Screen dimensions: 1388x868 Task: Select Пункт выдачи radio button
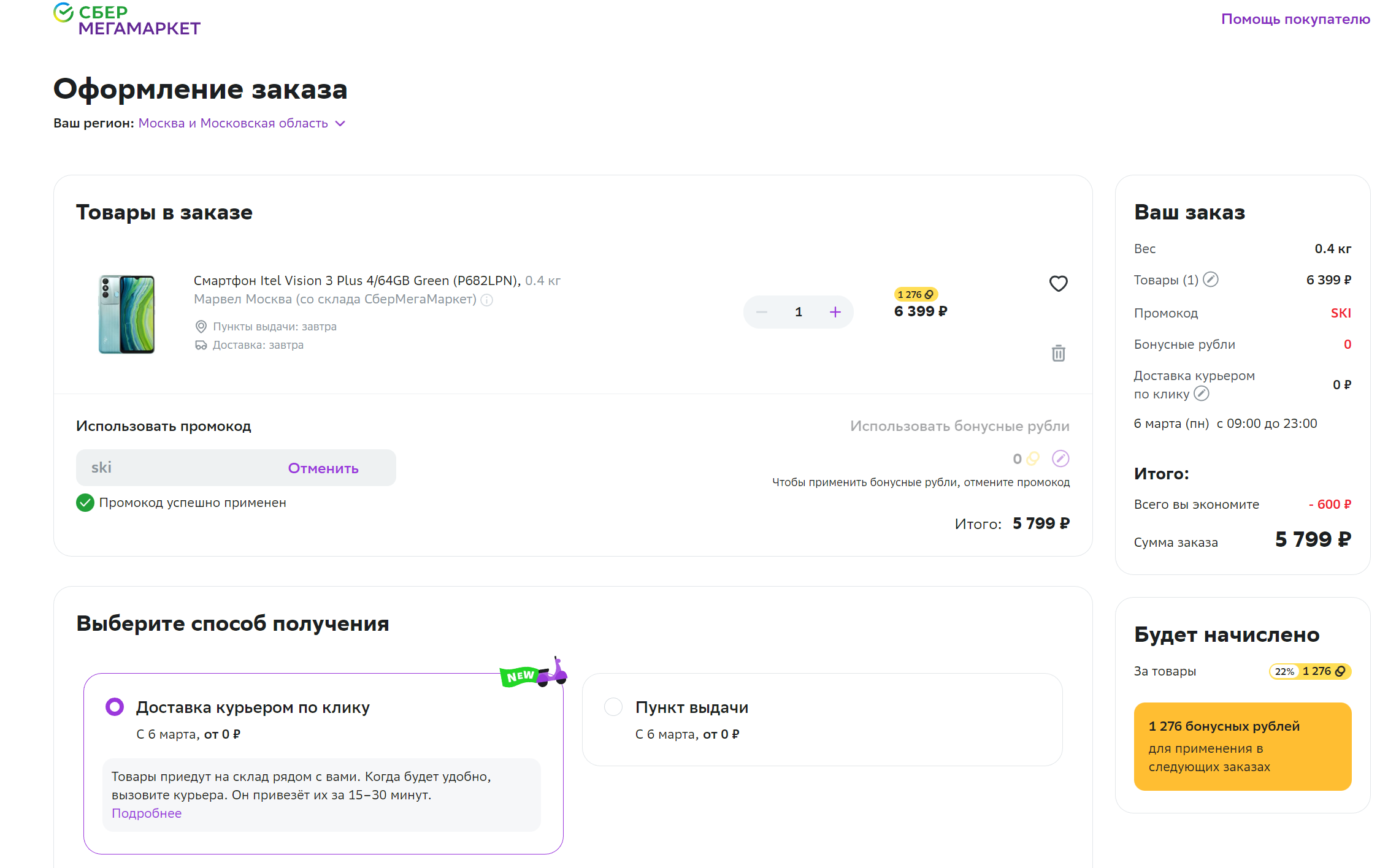click(x=613, y=707)
